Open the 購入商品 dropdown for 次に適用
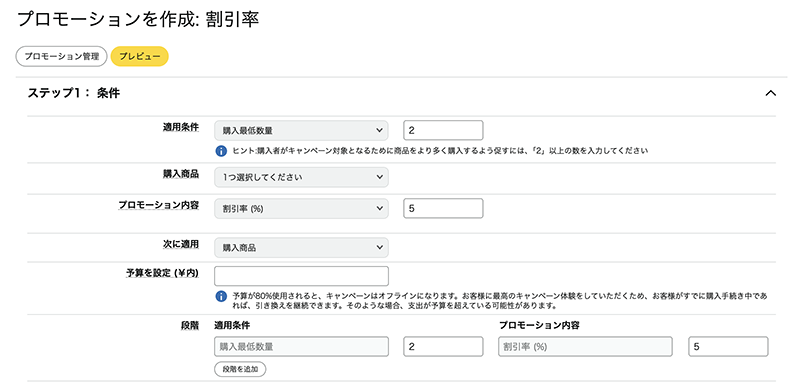The image size is (800, 382). (302, 247)
